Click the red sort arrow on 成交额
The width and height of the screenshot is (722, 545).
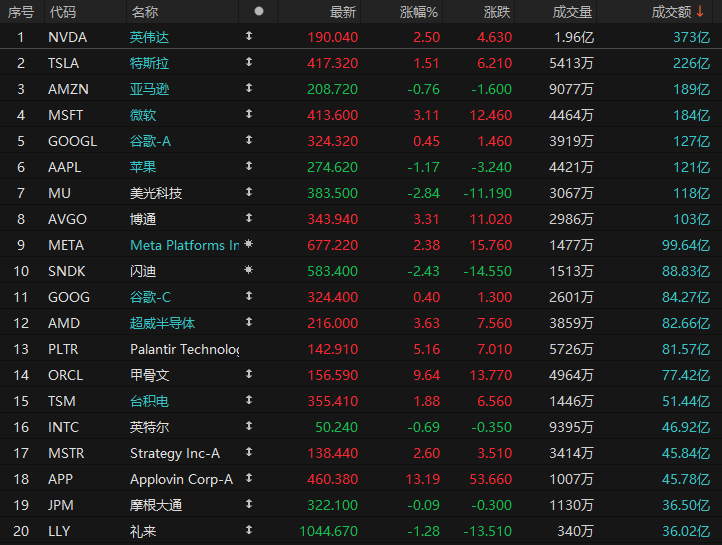point(700,12)
